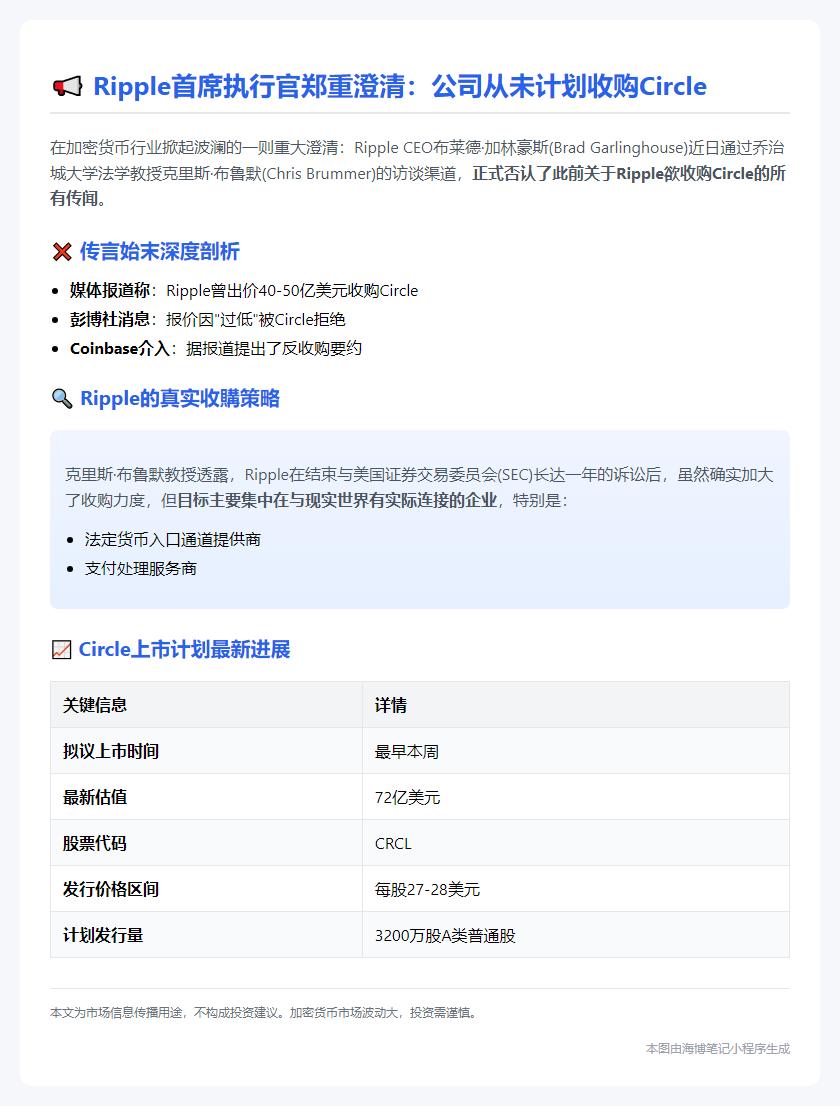The width and height of the screenshot is (840, 1106).
Task: Click the bullet 彭博社消息 about rejected offer
Action: 207,320
